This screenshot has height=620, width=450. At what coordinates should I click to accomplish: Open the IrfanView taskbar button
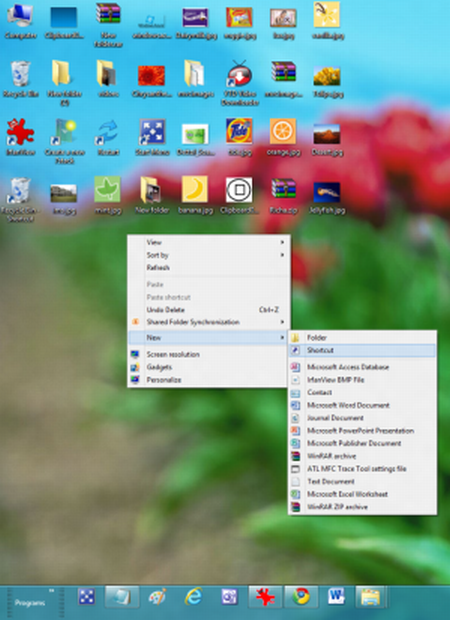265,597
